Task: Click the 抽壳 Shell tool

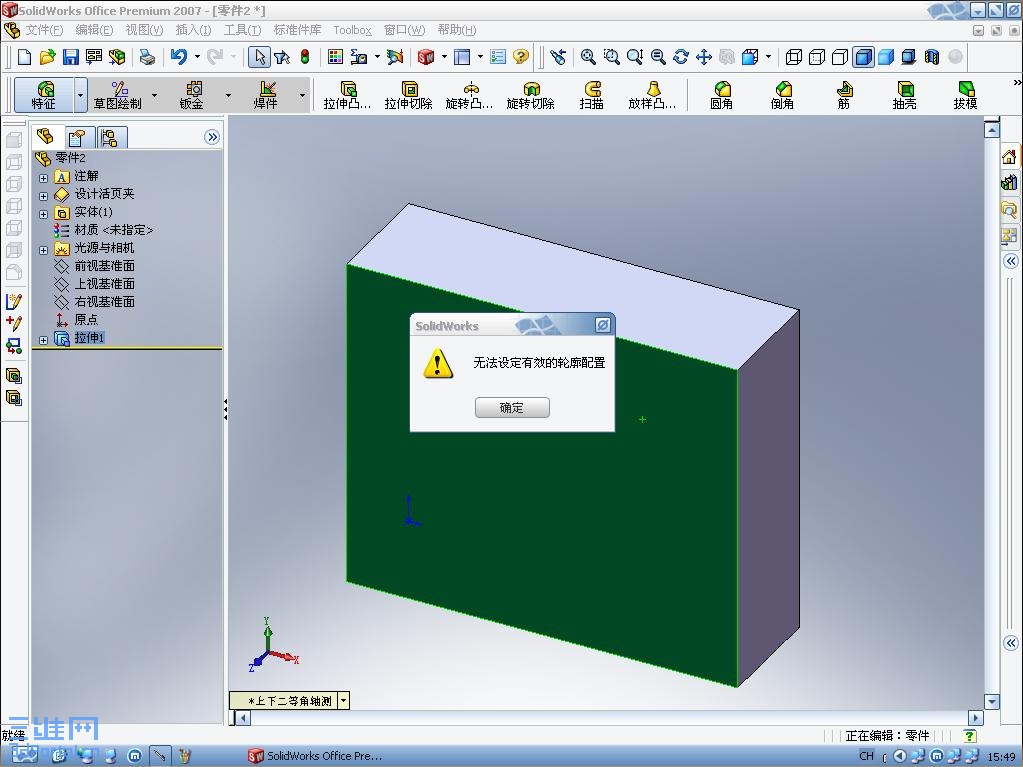Action: (x=904, y=95)
